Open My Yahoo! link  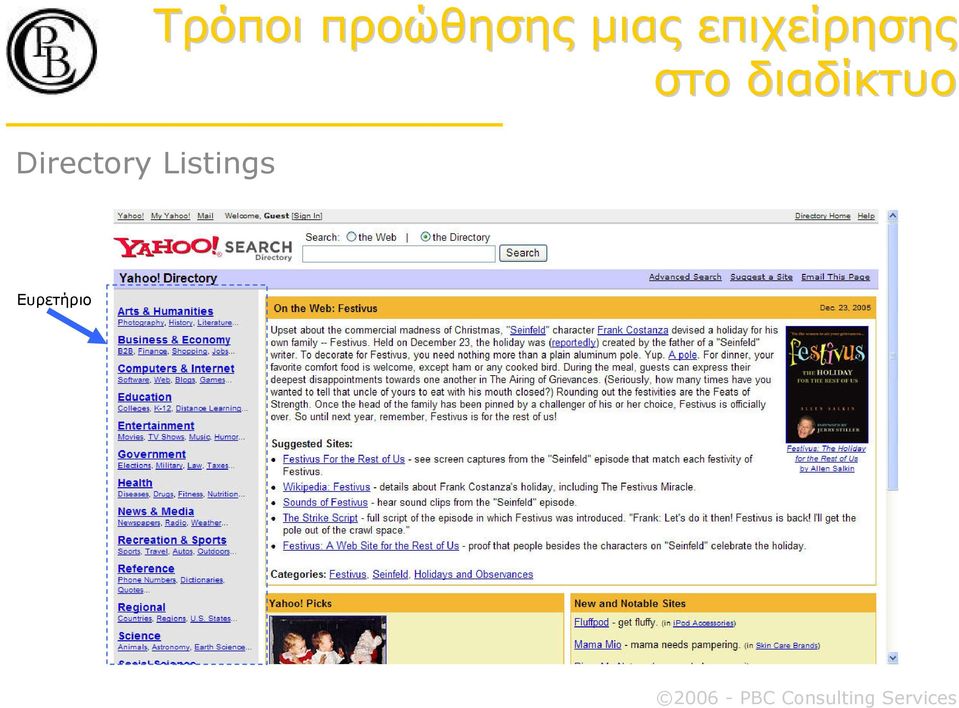tap(170, 216)
